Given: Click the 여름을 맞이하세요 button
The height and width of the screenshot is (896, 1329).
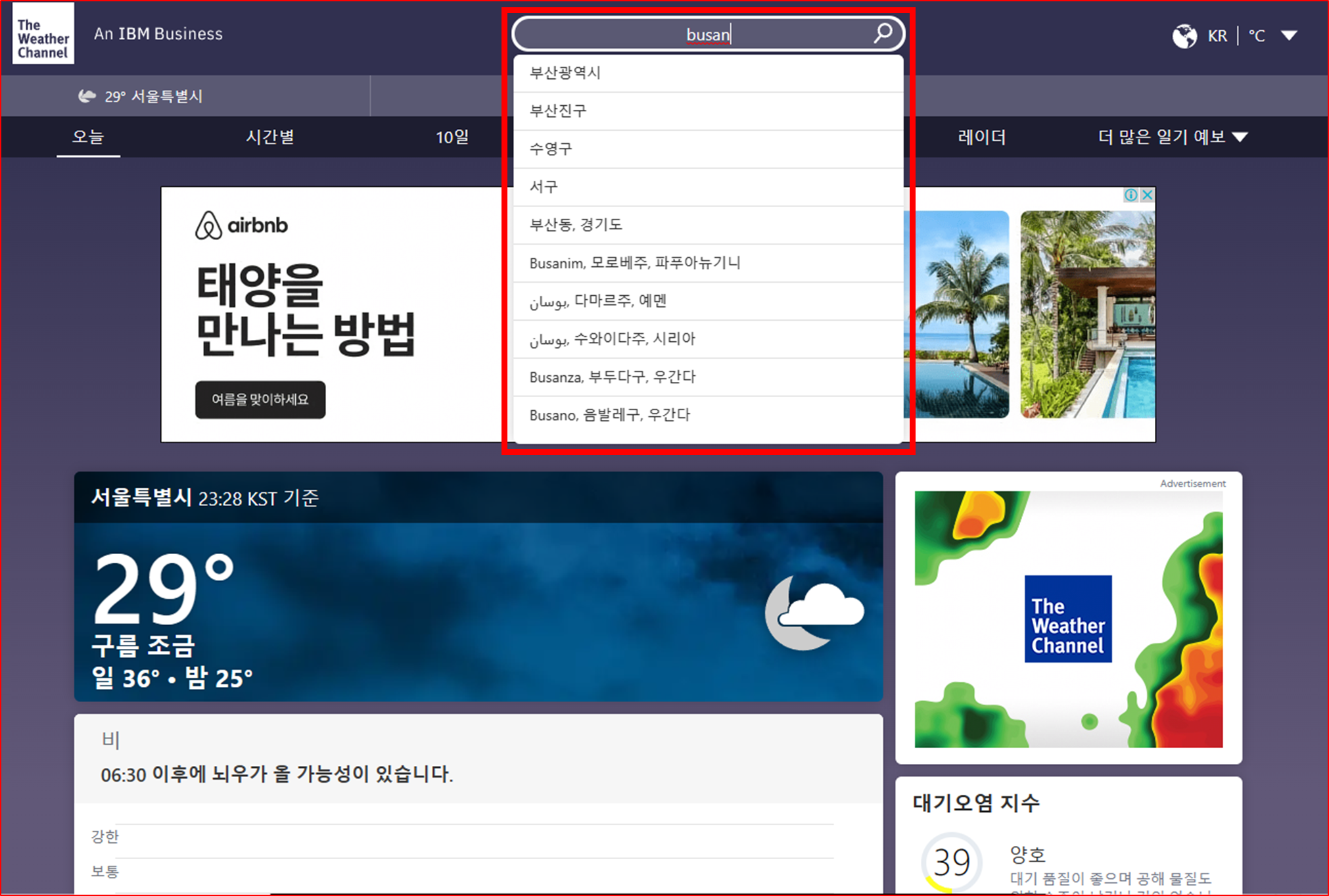Looking at the screenshot, I should (260, 400).
